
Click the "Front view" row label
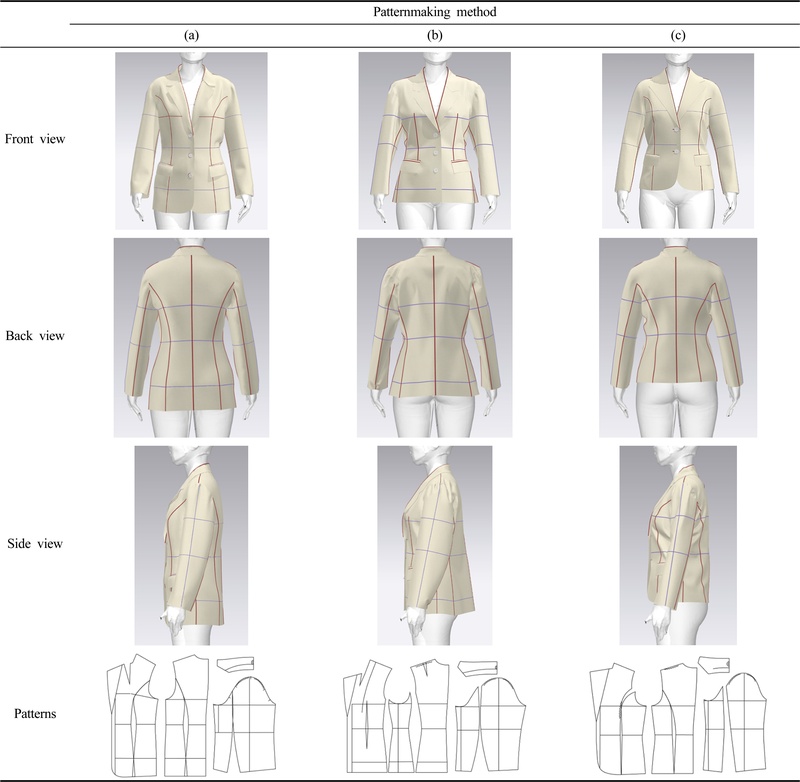35,139
